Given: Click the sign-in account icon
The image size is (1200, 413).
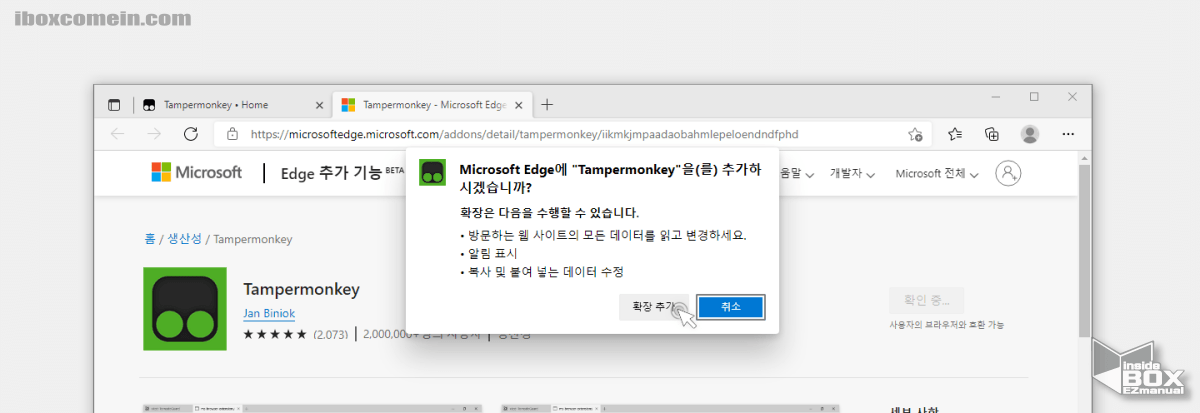Looking at the screenshot, I should click(1008, 173).
